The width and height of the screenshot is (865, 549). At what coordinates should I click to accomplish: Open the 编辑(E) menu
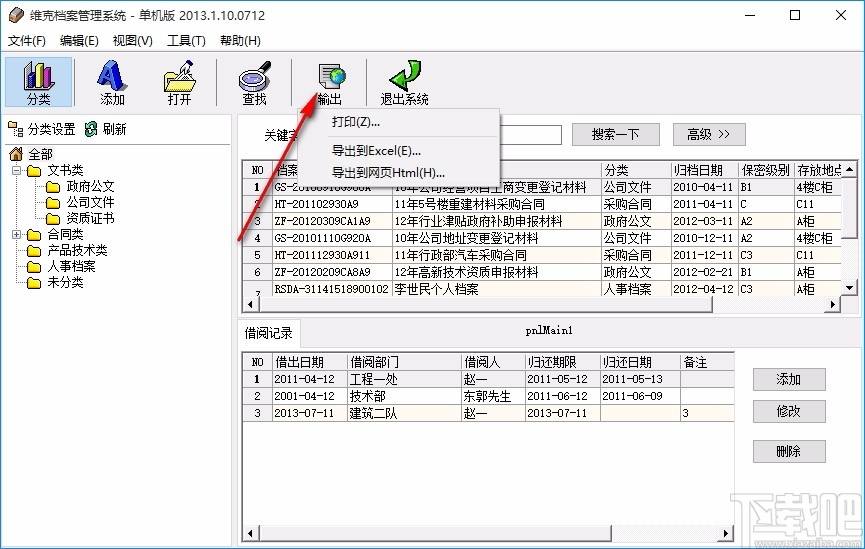pyautogui.click(x=79, y=40)
